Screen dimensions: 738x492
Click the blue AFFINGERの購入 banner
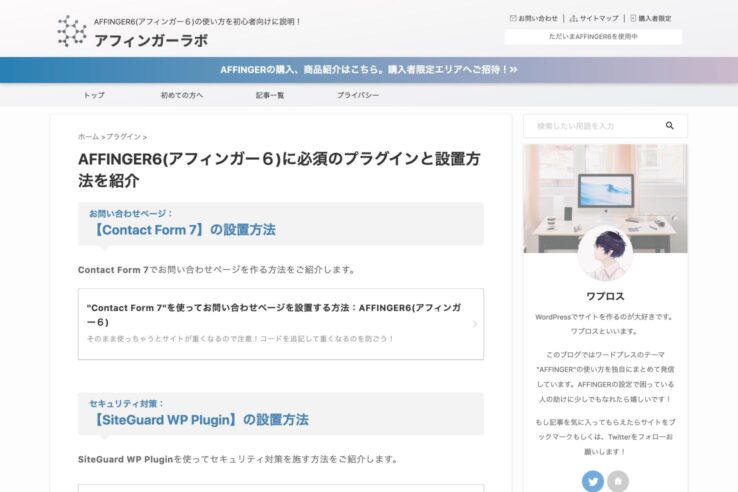[x=369, y=70]
